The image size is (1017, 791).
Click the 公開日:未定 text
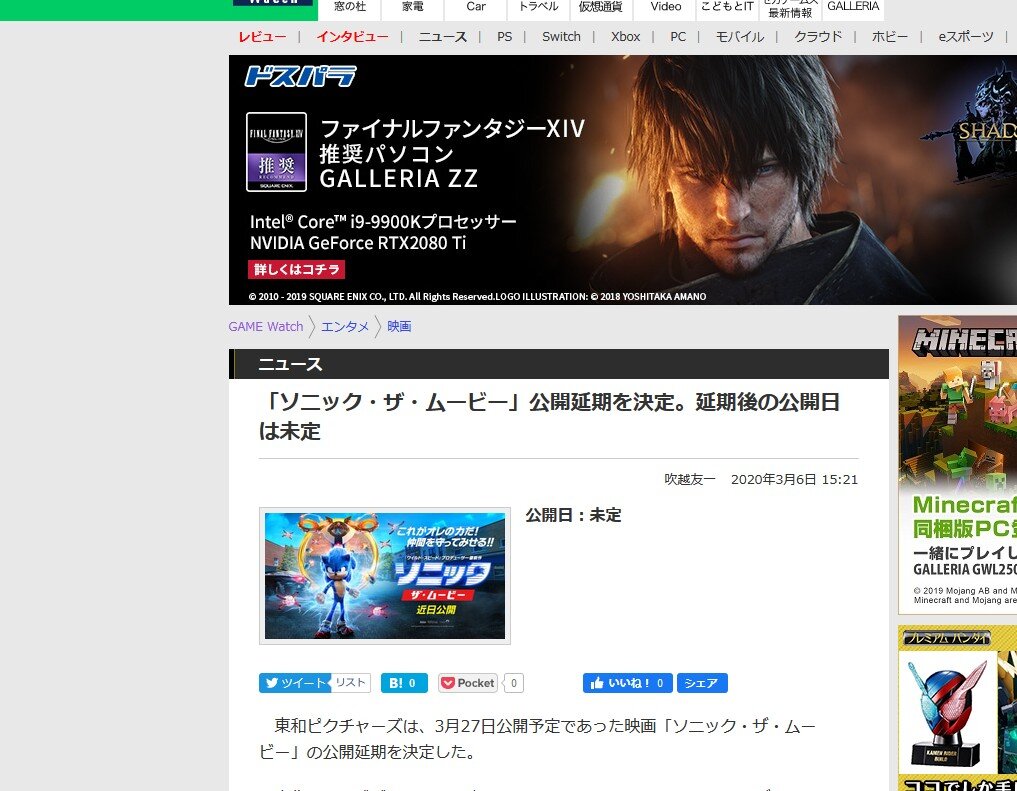[x=573, y=515]
